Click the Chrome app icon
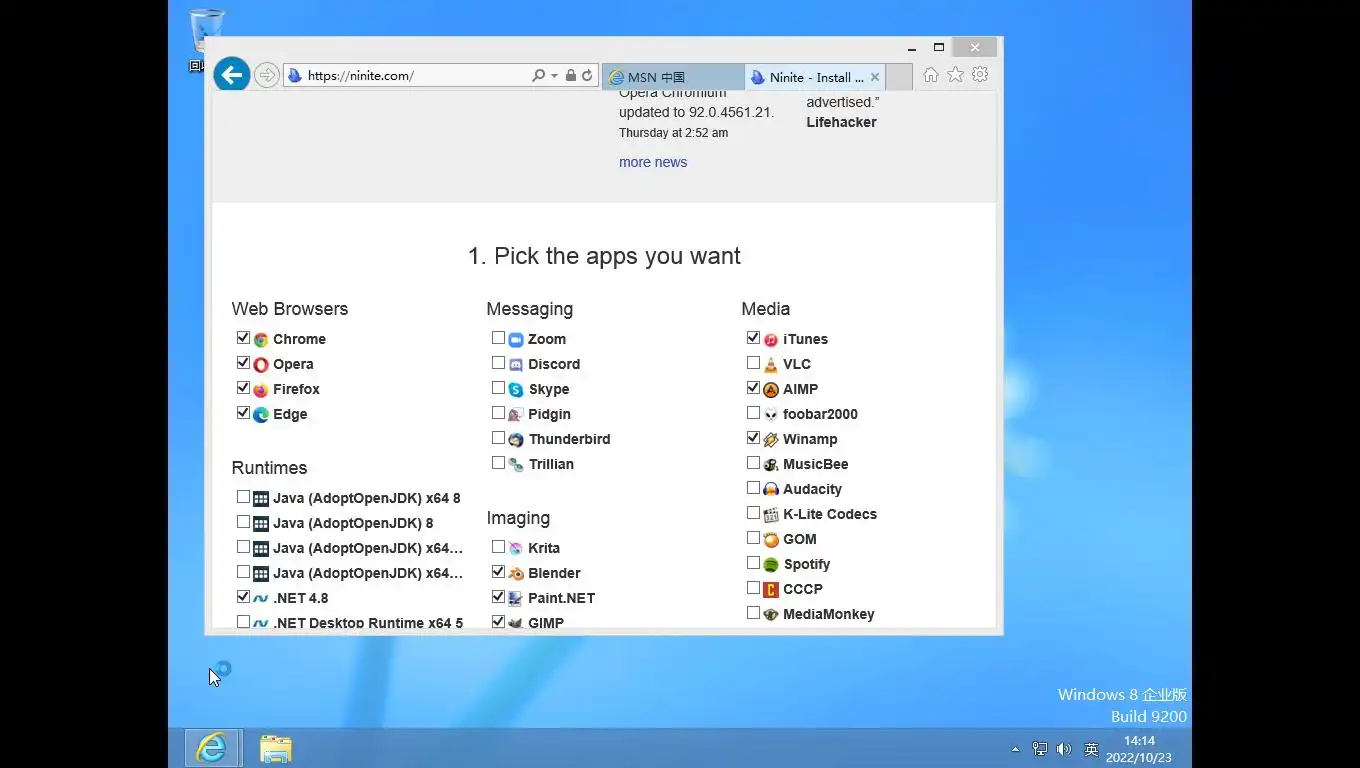The width and height of the screenshot is (1360, 768). tap(261, 340)
